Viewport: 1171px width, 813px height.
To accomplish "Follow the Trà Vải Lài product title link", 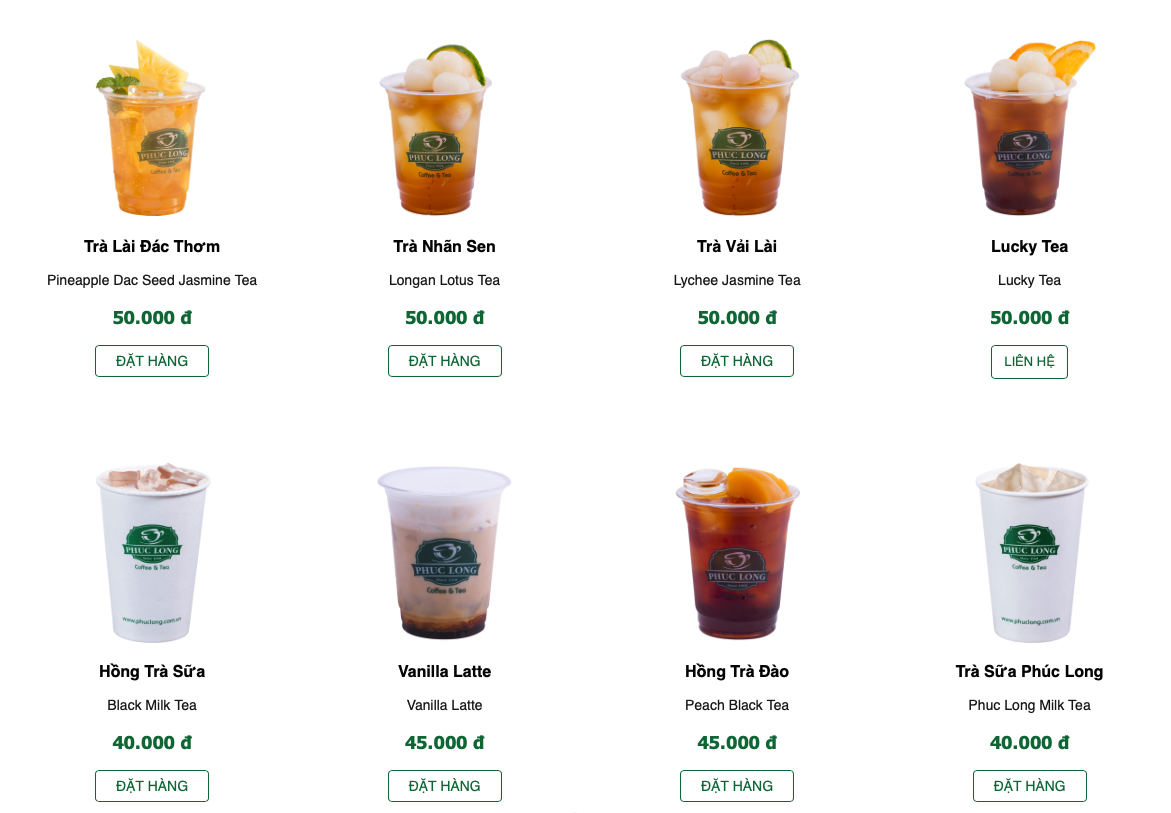I will pos(736,246).
